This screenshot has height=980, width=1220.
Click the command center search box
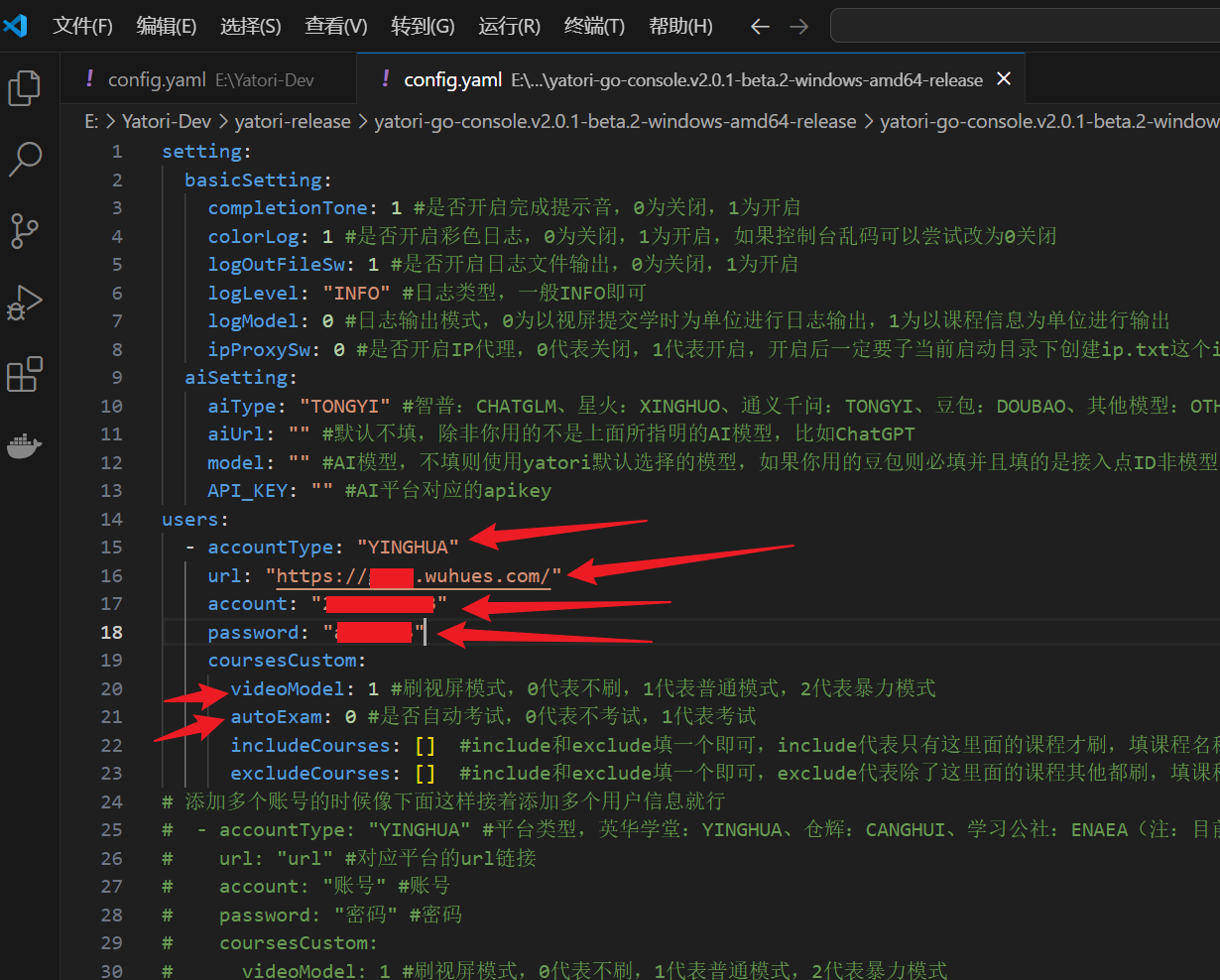(1022, 27)
